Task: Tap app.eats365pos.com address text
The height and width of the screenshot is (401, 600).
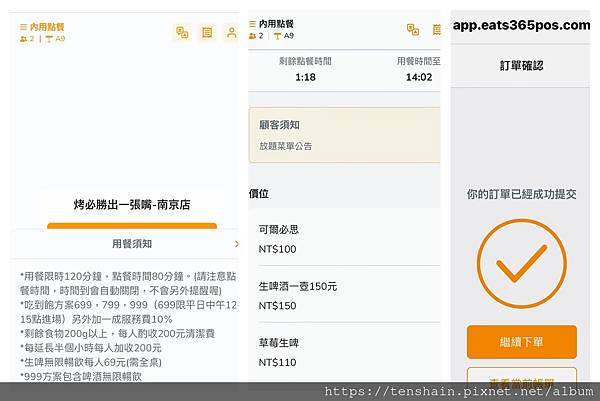Action: tap(522, 25)
